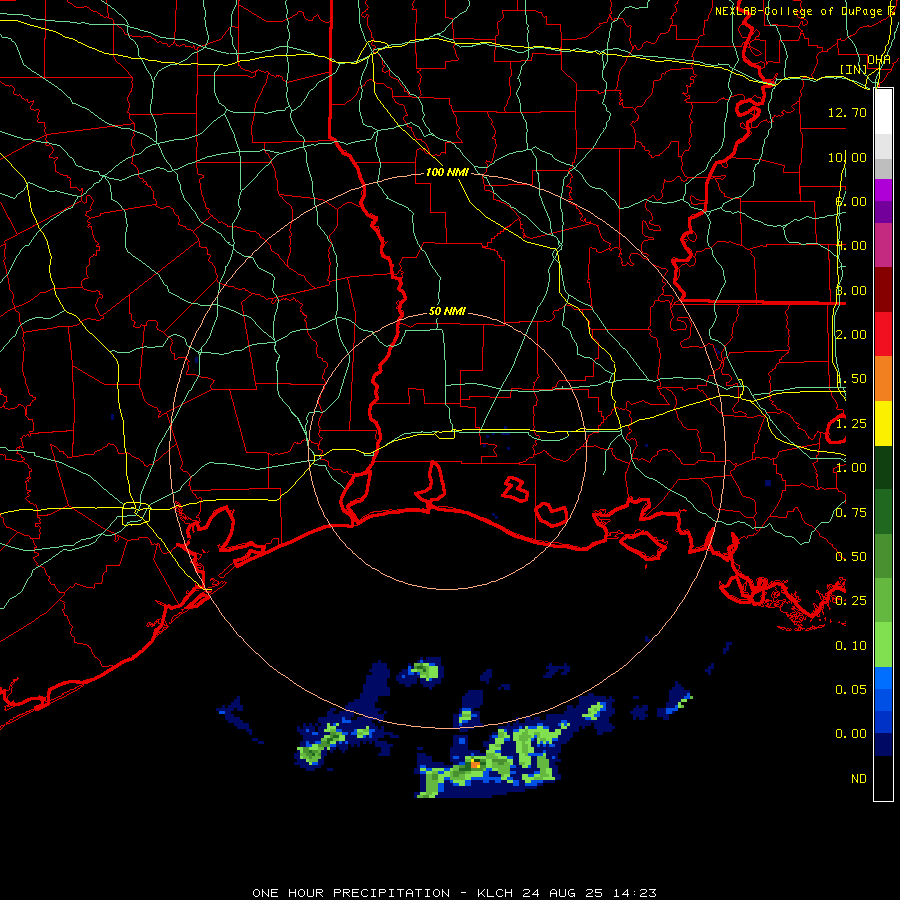Select the 3.00 scale label

[x=851, y=290]
